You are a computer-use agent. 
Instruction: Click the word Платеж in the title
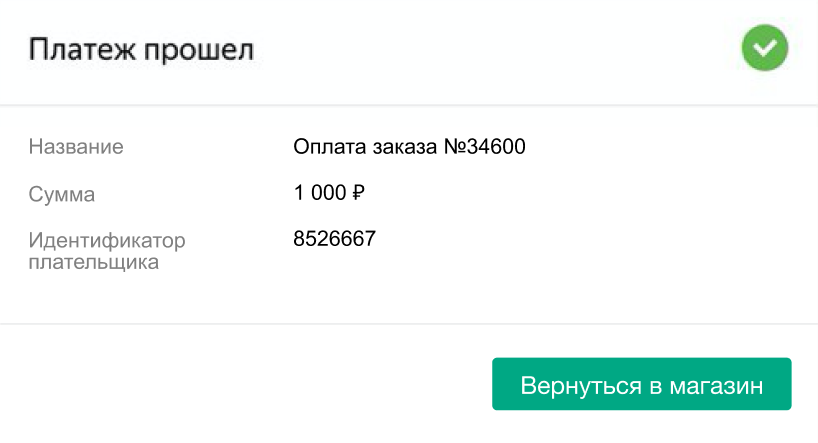[x=82, y=50]
